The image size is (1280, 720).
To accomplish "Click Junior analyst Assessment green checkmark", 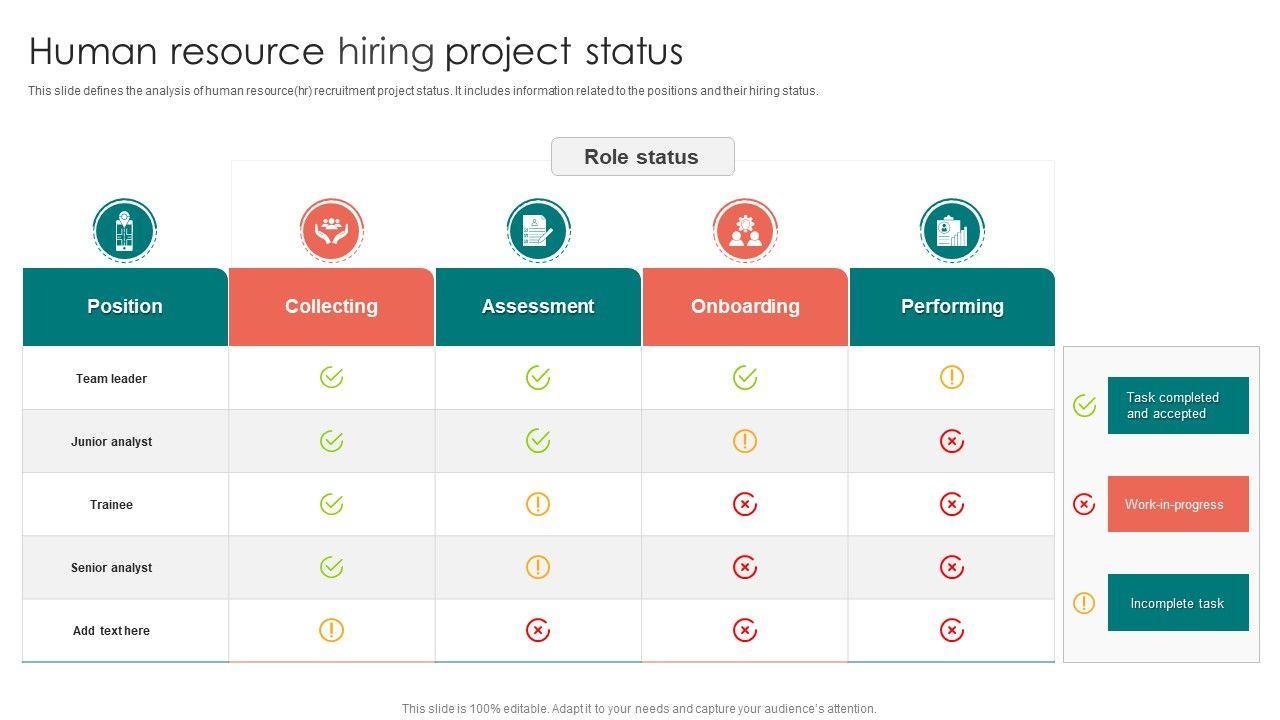I will pos(538,440).
